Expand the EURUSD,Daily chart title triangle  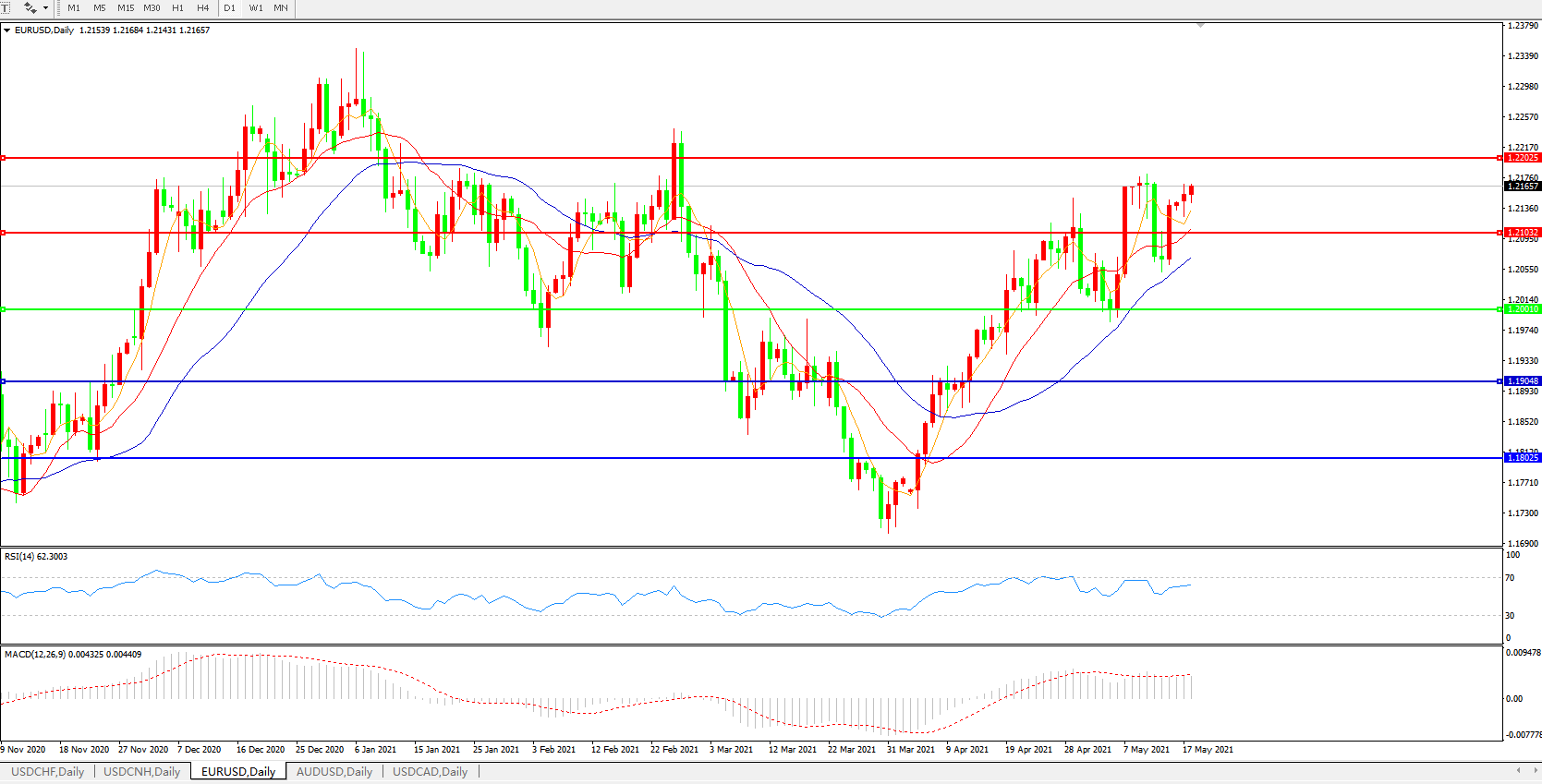[7, 30]
